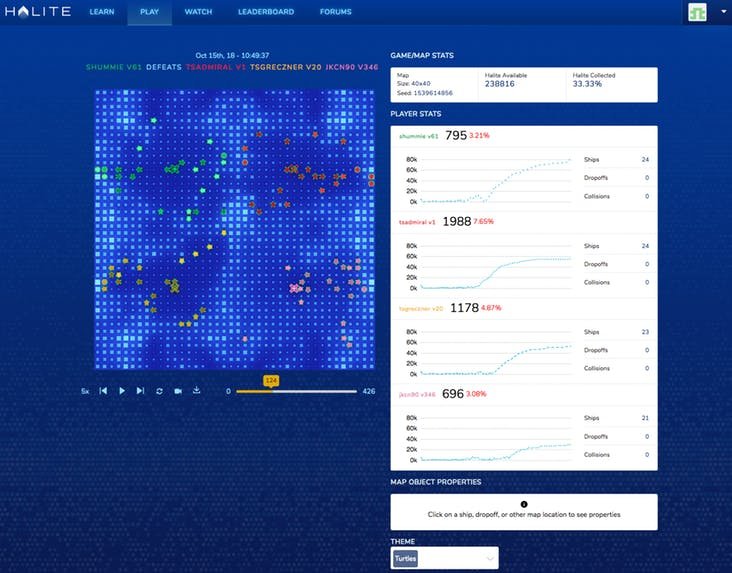Click the info icon in Map Object Properties
The image size is (732, 573).
tap(524, 504)
